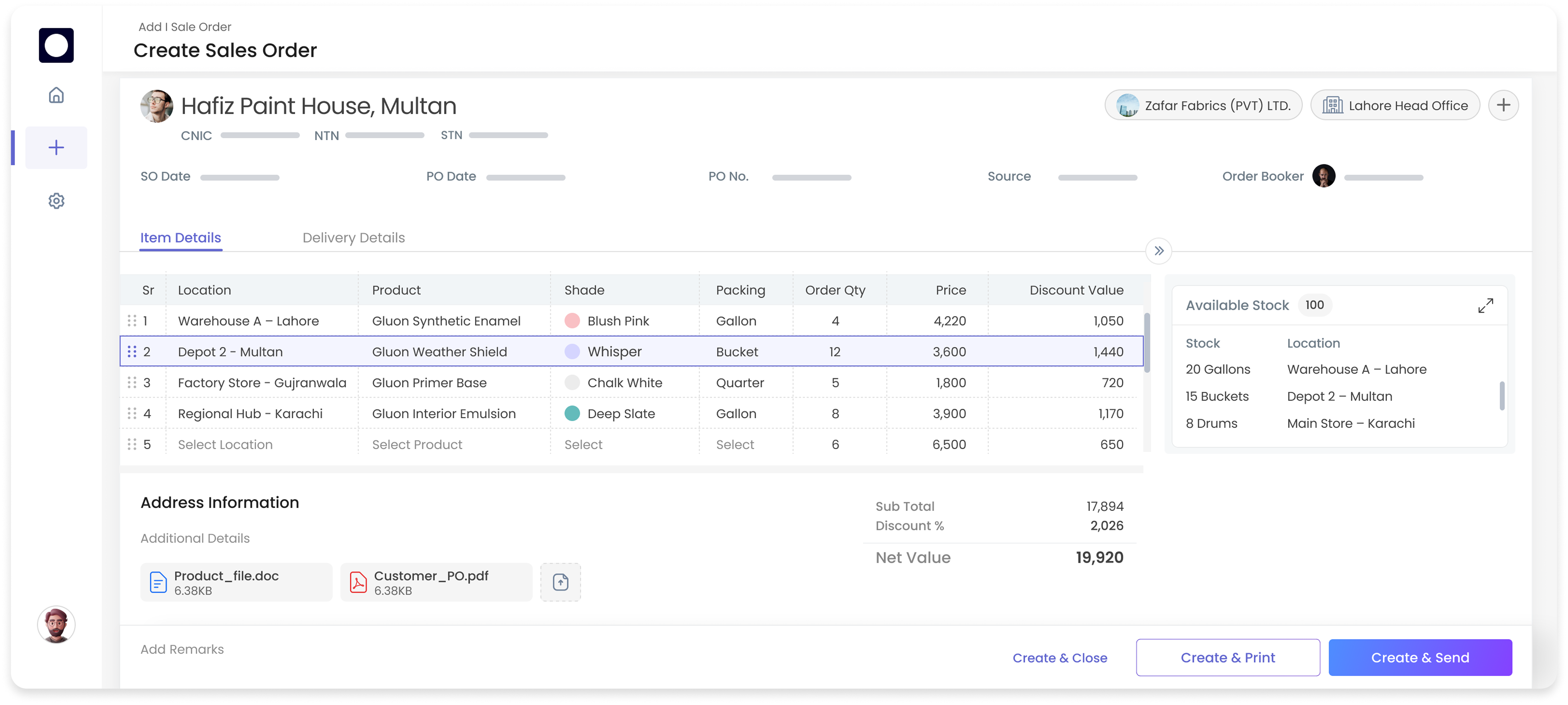Click the Create & Close link

click(1059, 658)
